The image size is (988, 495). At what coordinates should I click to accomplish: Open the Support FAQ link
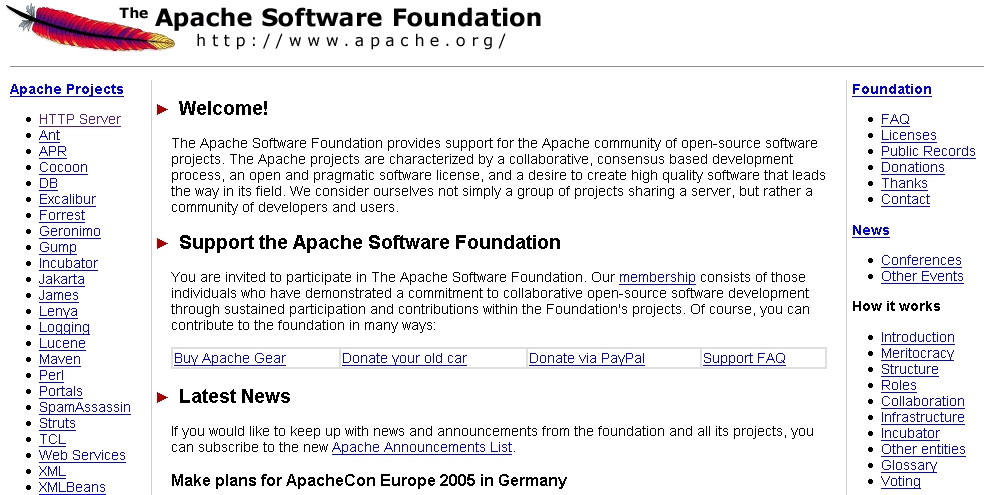point(744,358)
